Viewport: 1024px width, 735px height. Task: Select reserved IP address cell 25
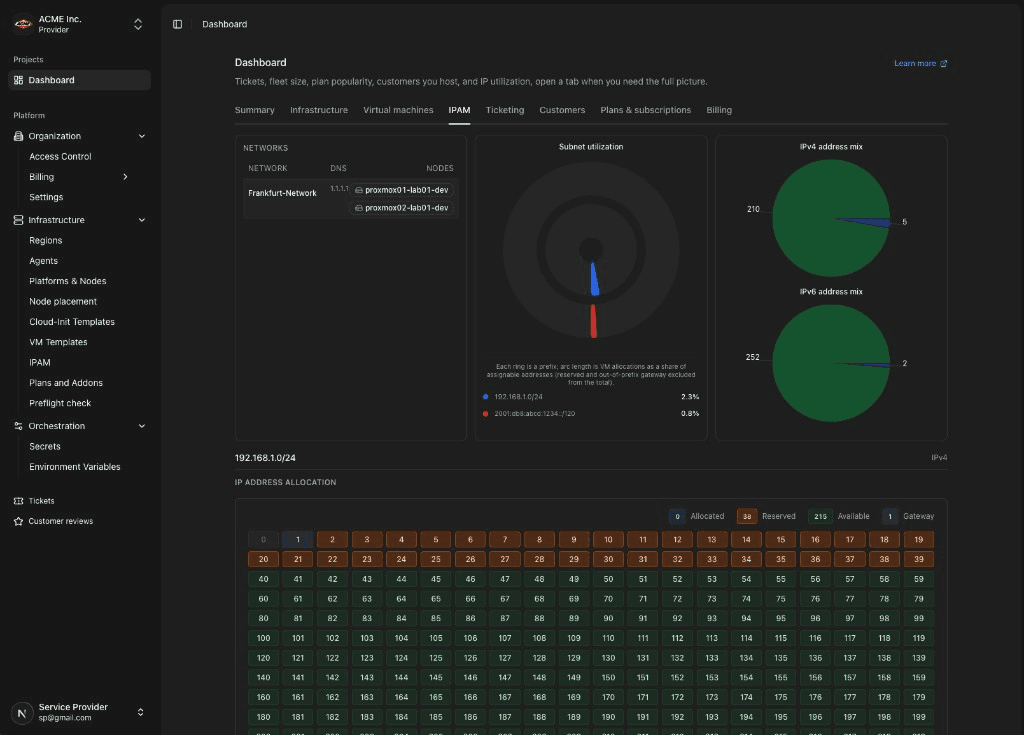click(436, 559)
